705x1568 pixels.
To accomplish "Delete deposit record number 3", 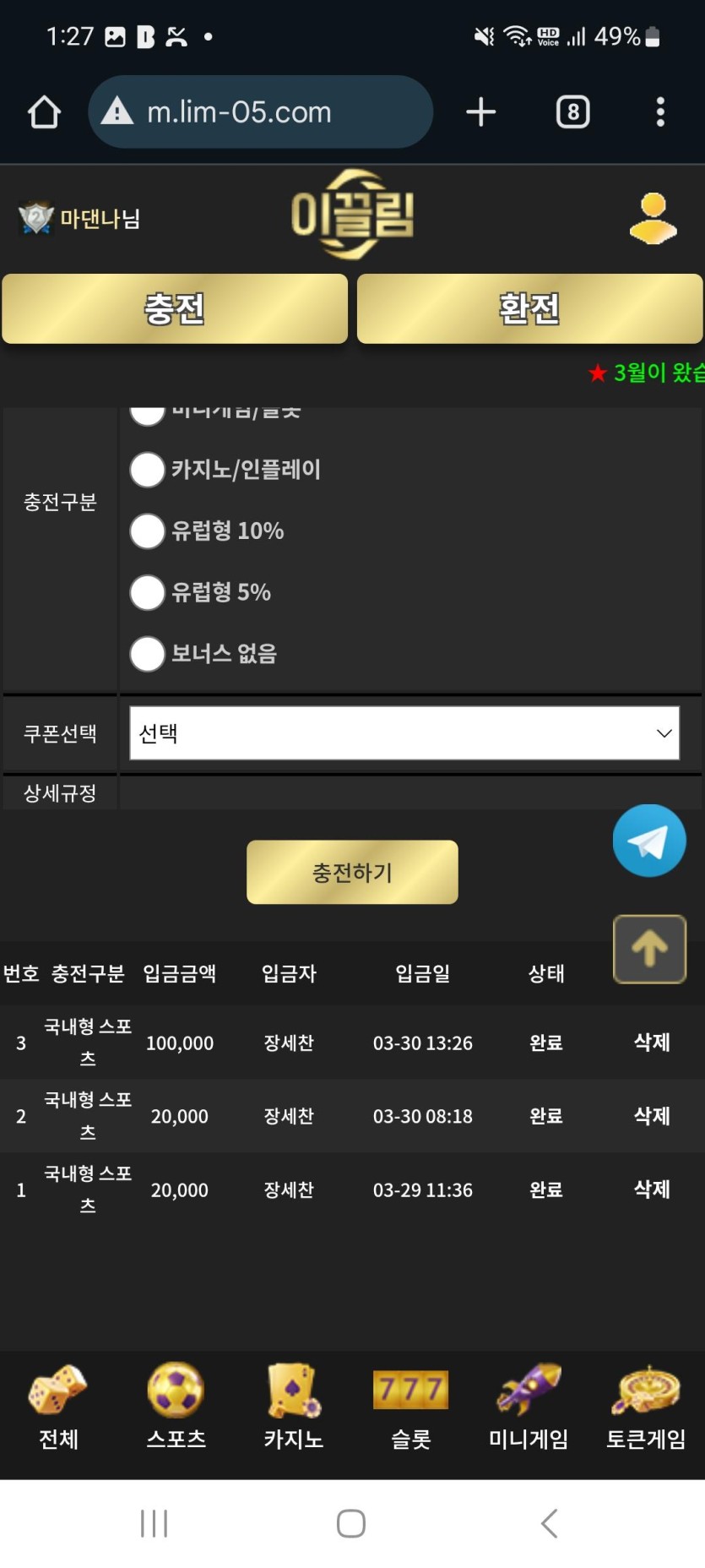I will (x=652, y=1043).
